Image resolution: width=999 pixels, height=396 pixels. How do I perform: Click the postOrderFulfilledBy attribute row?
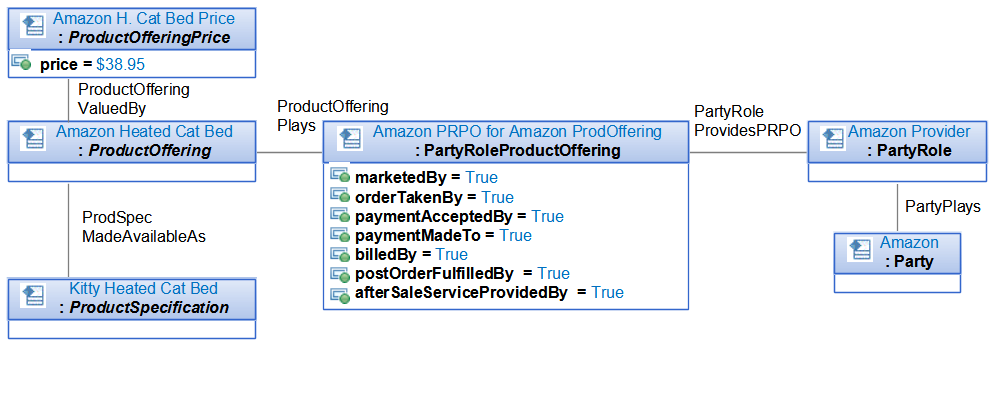[449, 273]
